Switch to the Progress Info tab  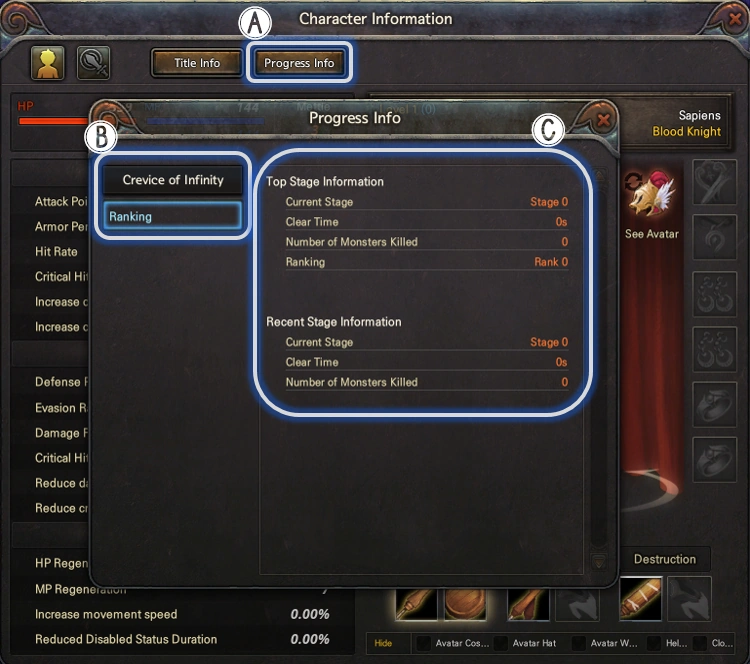pyautogui.click(x=299, y=63)
